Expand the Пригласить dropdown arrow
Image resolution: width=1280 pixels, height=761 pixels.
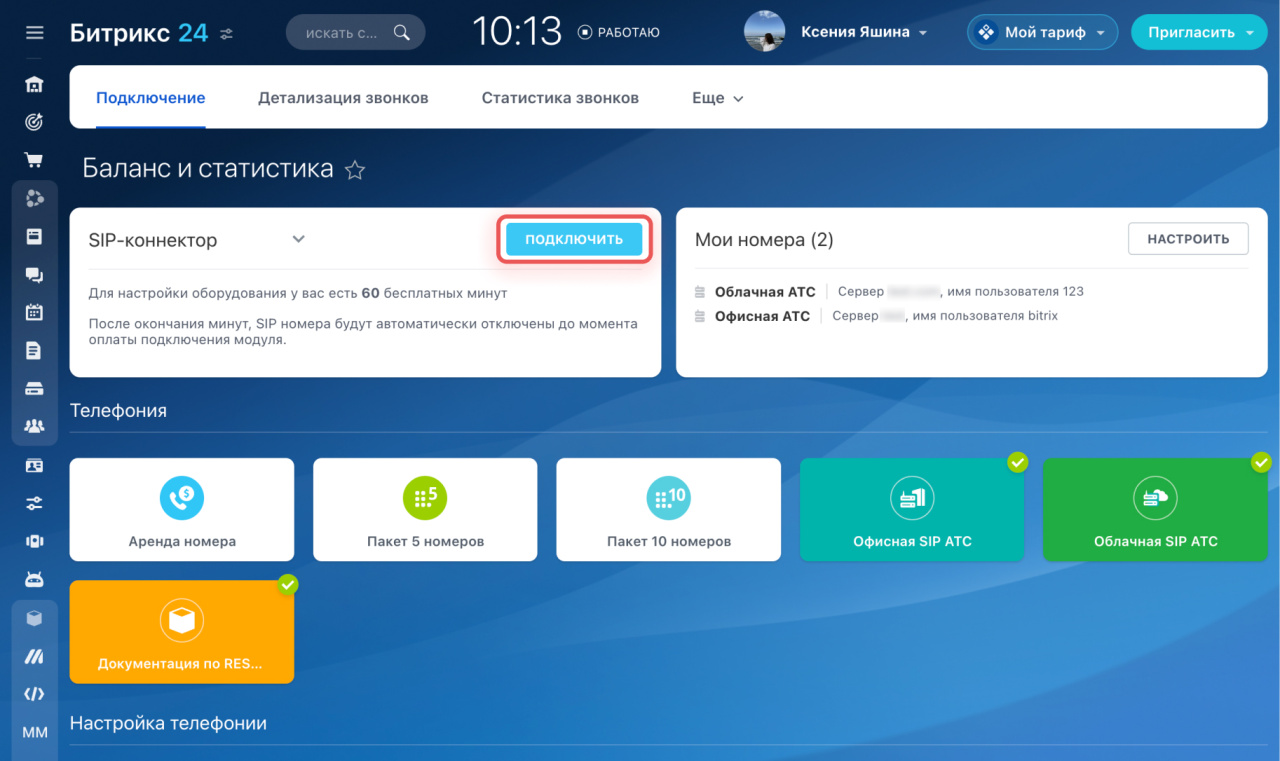(1250, 33)
